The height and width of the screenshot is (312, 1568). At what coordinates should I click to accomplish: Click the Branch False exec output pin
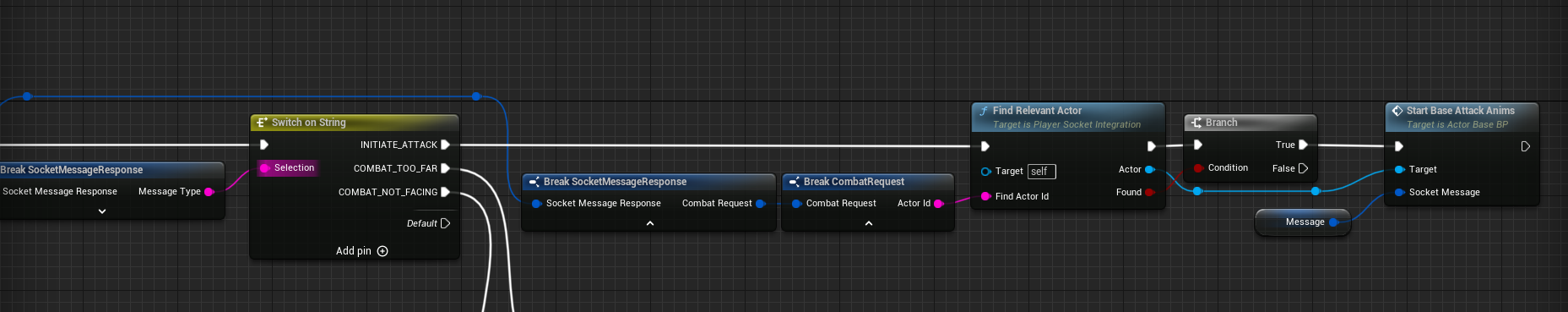[x=1303, y=168]
